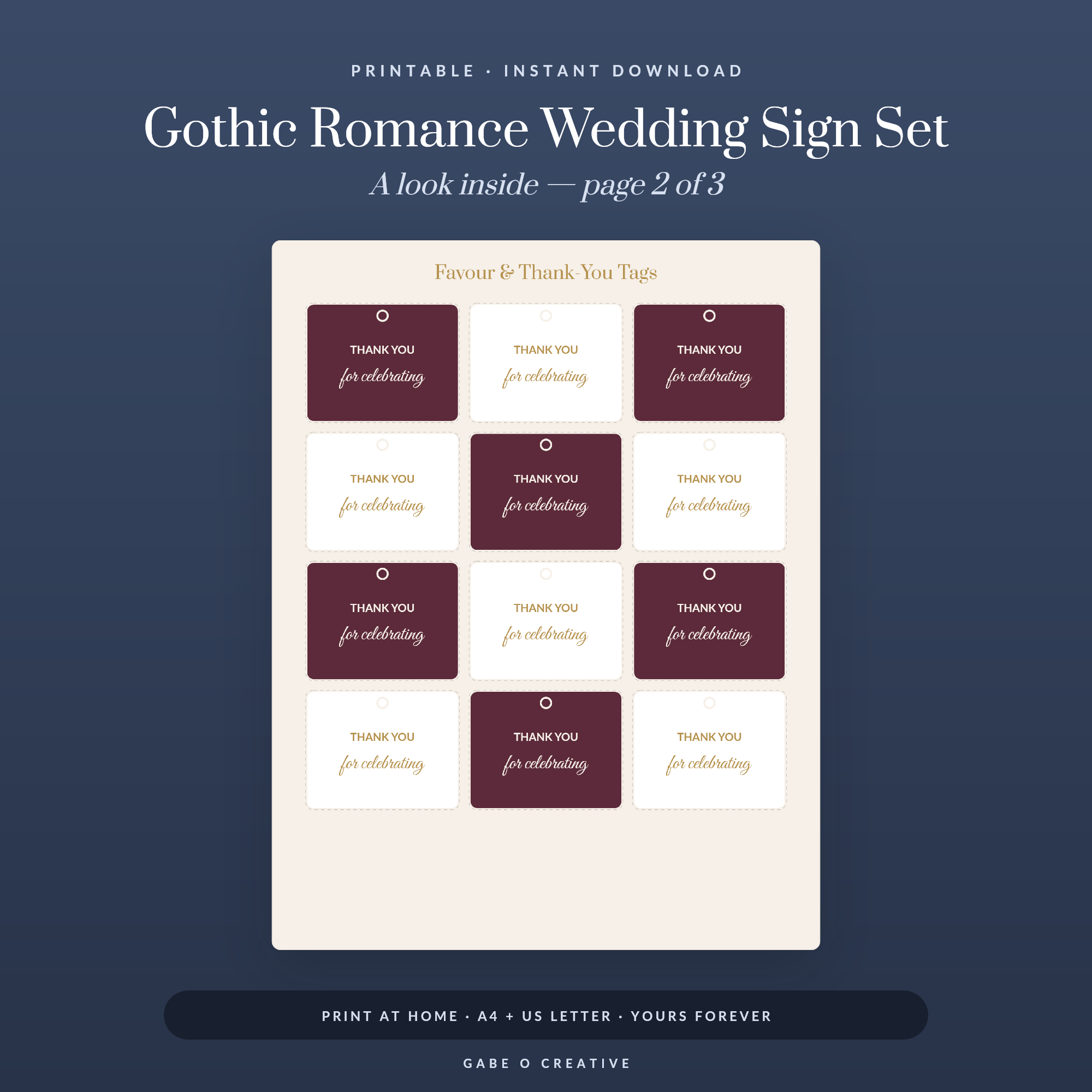Click the faint hole circle on top-center white tag
The height and width of the screenshot is (1092, 1092).
[x=546, y=316]
